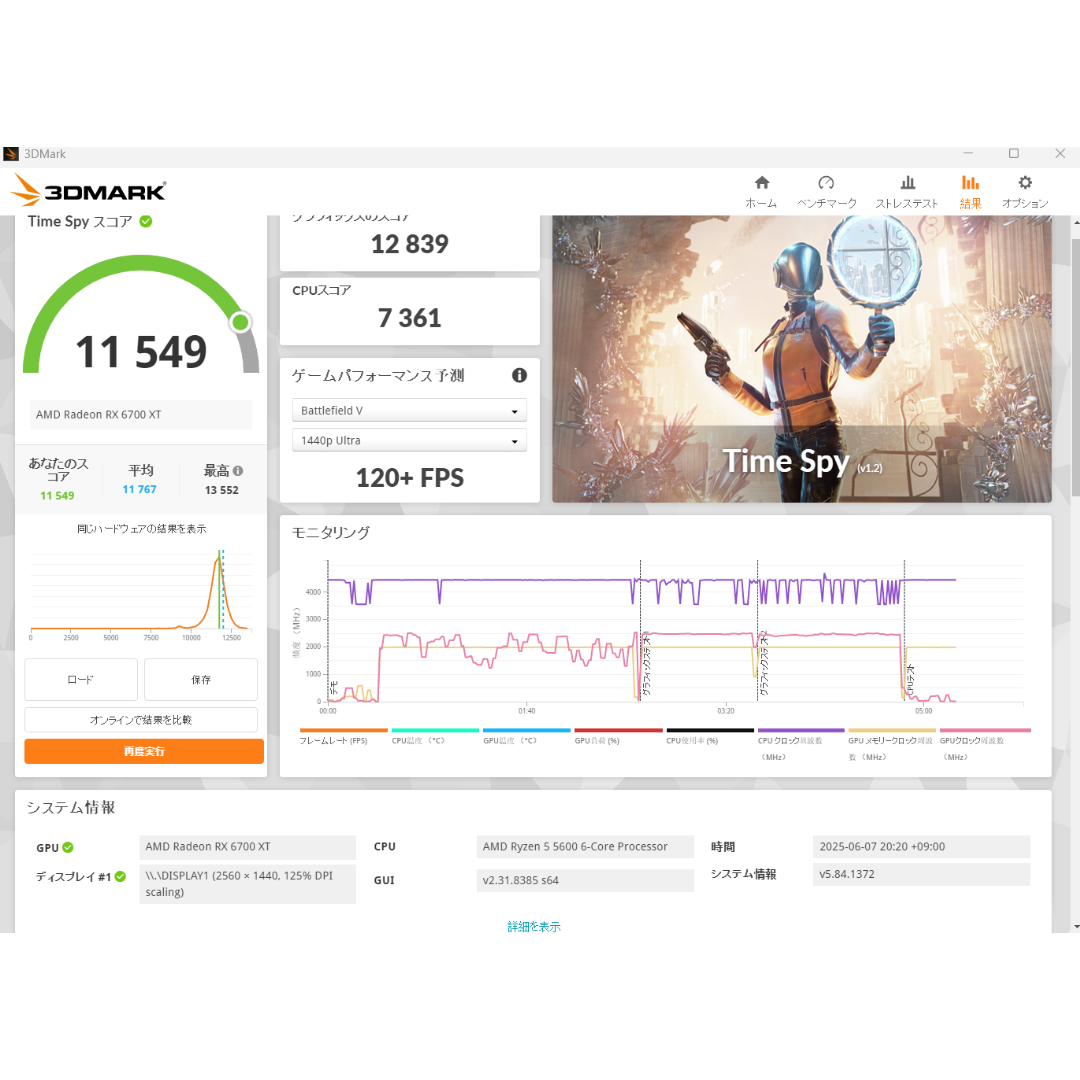Viewport: 1080px width, 1080px height.
Task: Open the オプション gear icon
Action: coord(1025,183)
